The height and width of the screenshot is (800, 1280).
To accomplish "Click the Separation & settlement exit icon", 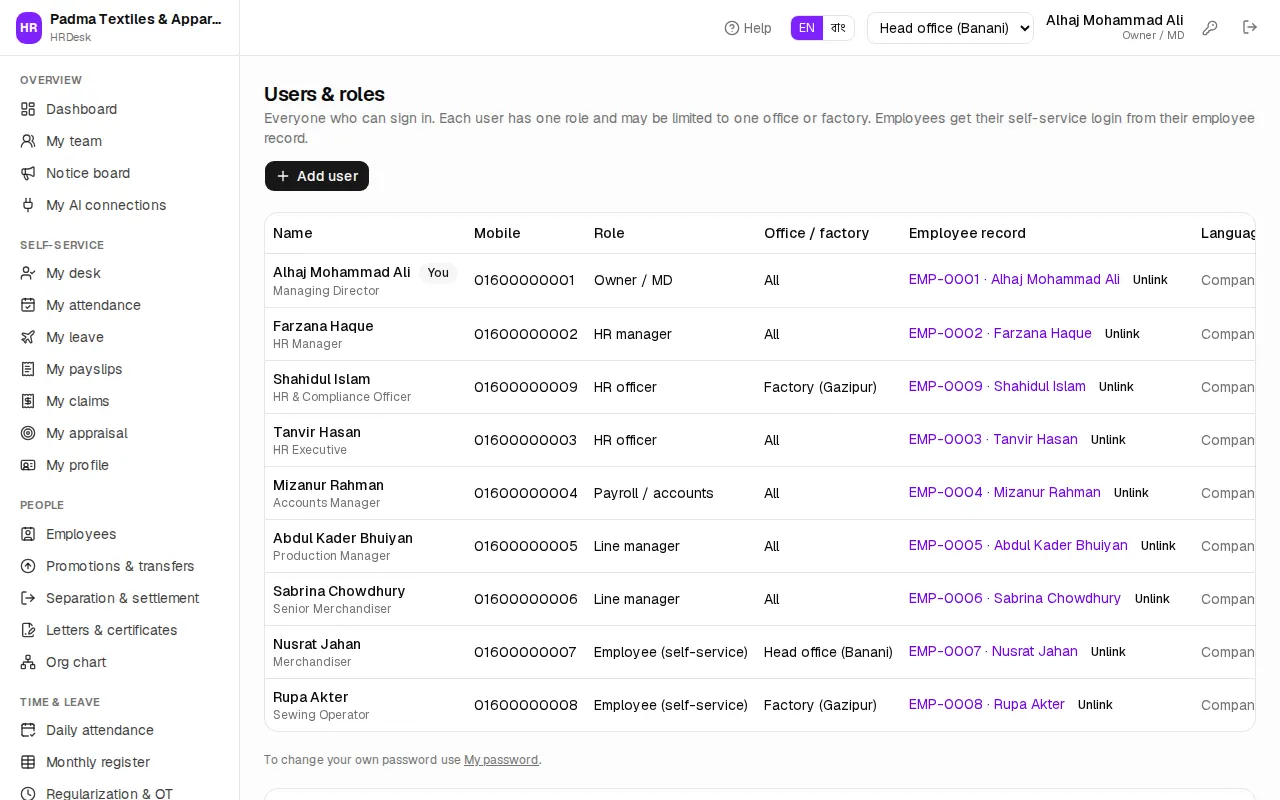I will [28, 598].
